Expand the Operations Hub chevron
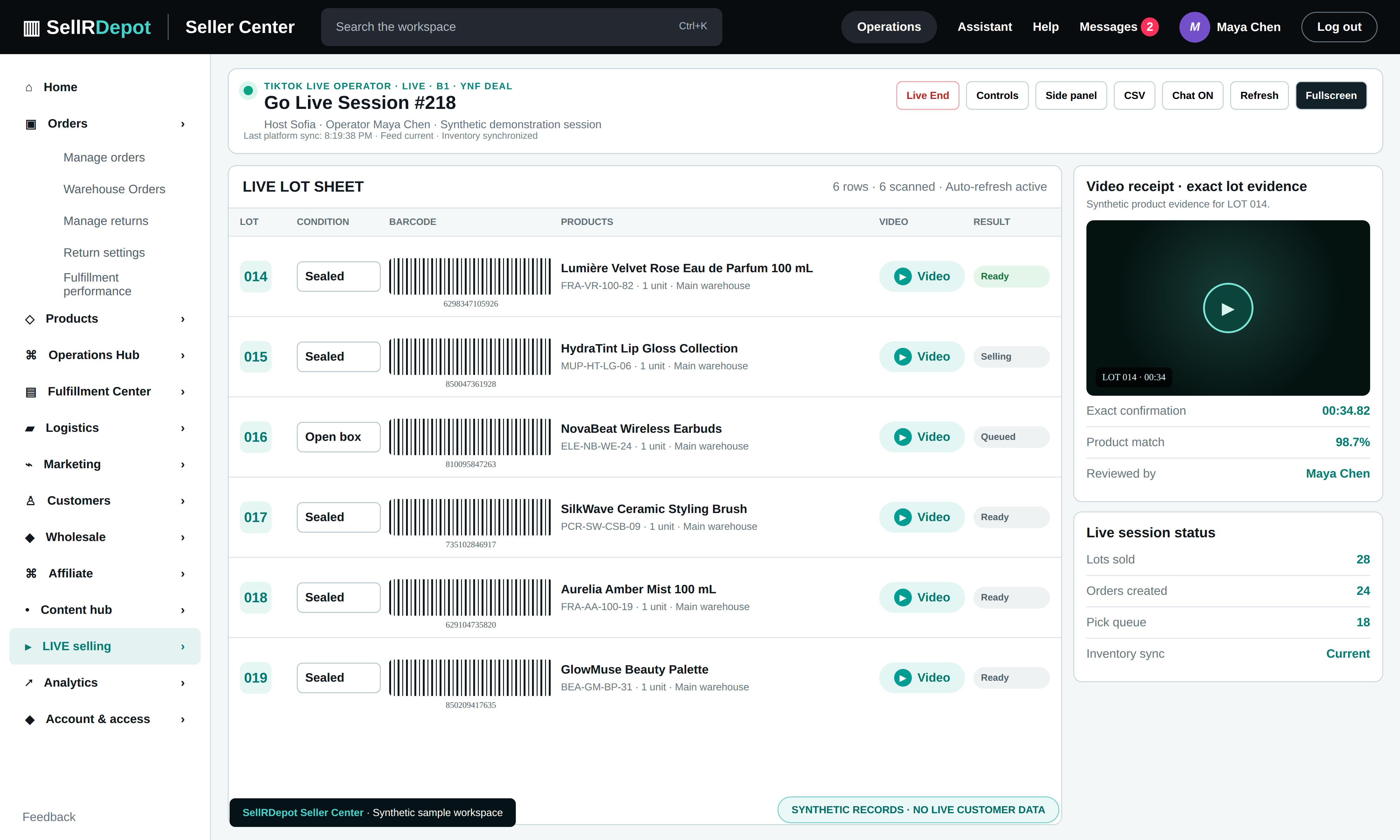The image size is (1400, 840). coord(182,356)
